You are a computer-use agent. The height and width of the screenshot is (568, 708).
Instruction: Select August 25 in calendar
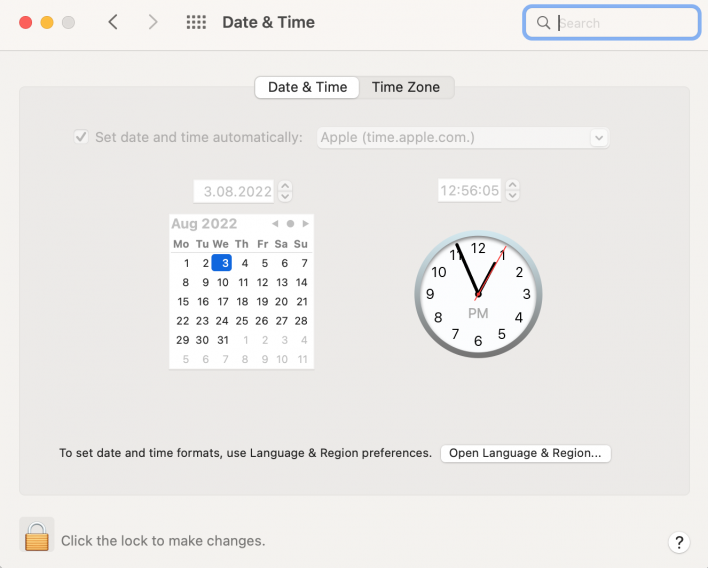pos(242,321)
